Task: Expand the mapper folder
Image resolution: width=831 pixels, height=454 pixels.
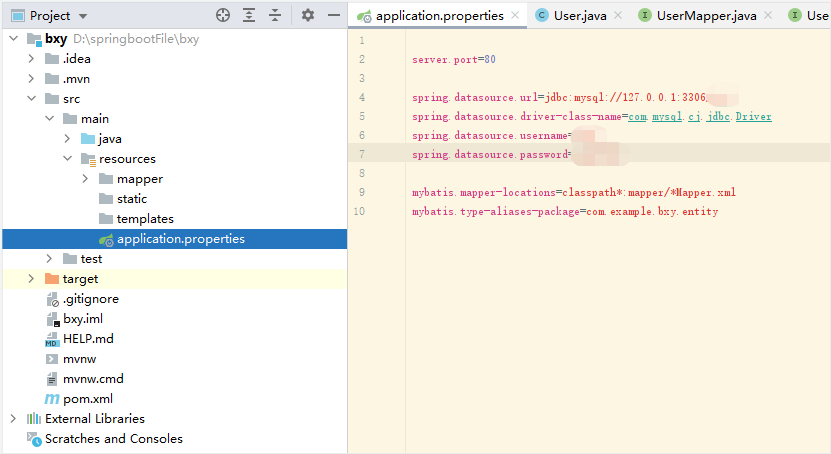Action: (x=85, y=179)
